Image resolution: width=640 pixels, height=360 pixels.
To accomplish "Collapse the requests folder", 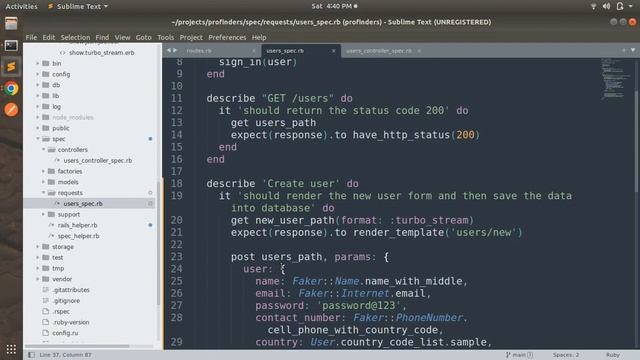I will [x=44, y=193].
